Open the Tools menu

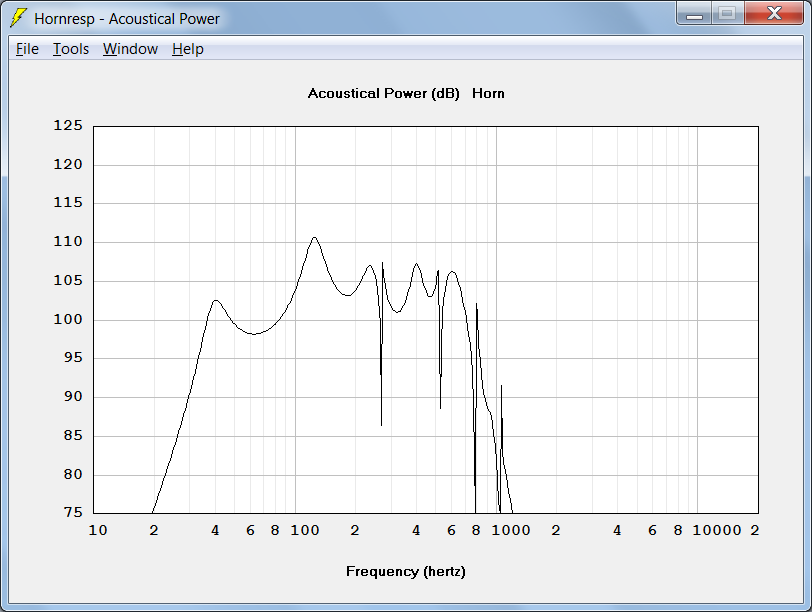tap(71, 49)
